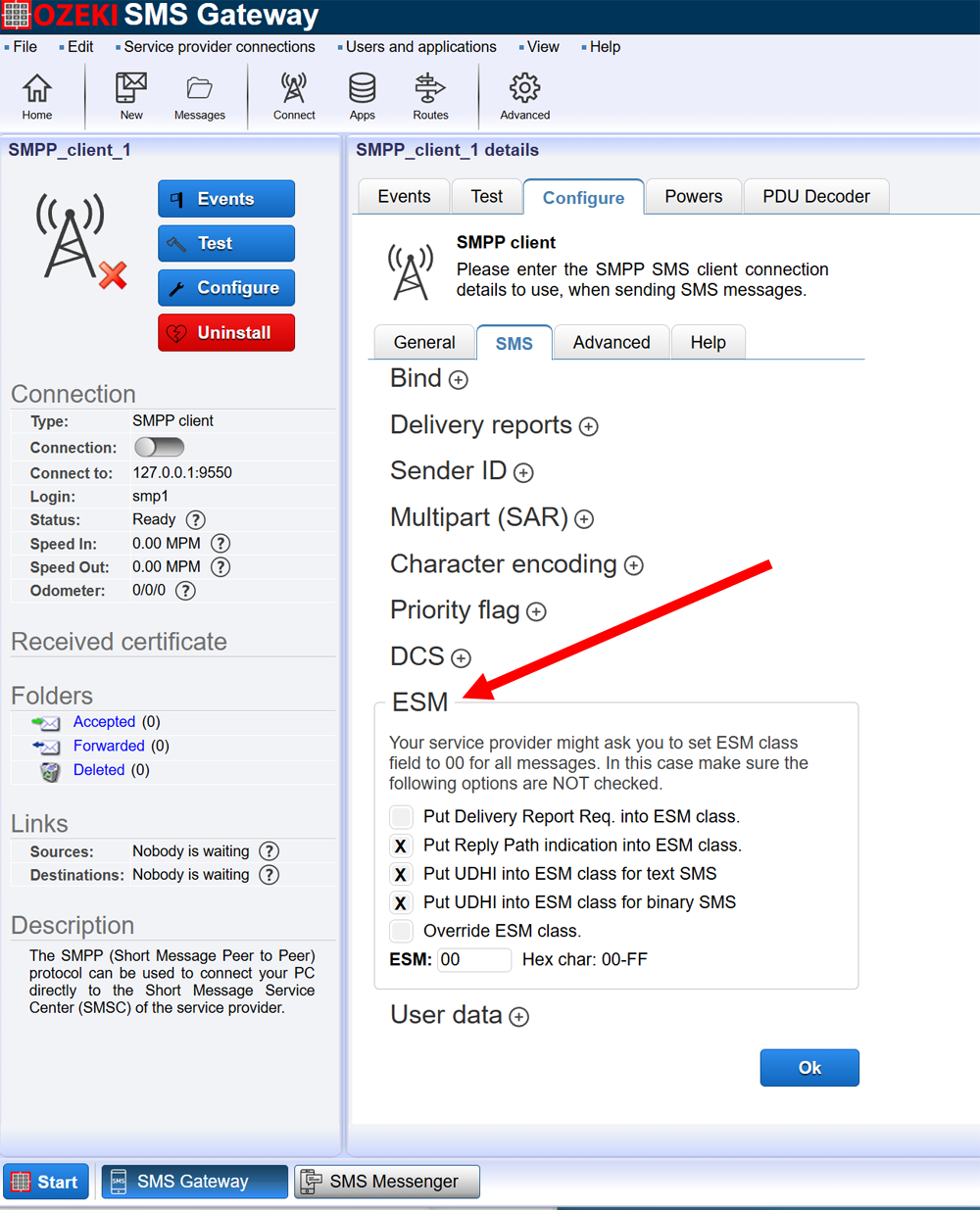Screen dimensions: 980x1210
Task: Uncheck Put Reply Path indication into ESM class
Action: (401, 846)
